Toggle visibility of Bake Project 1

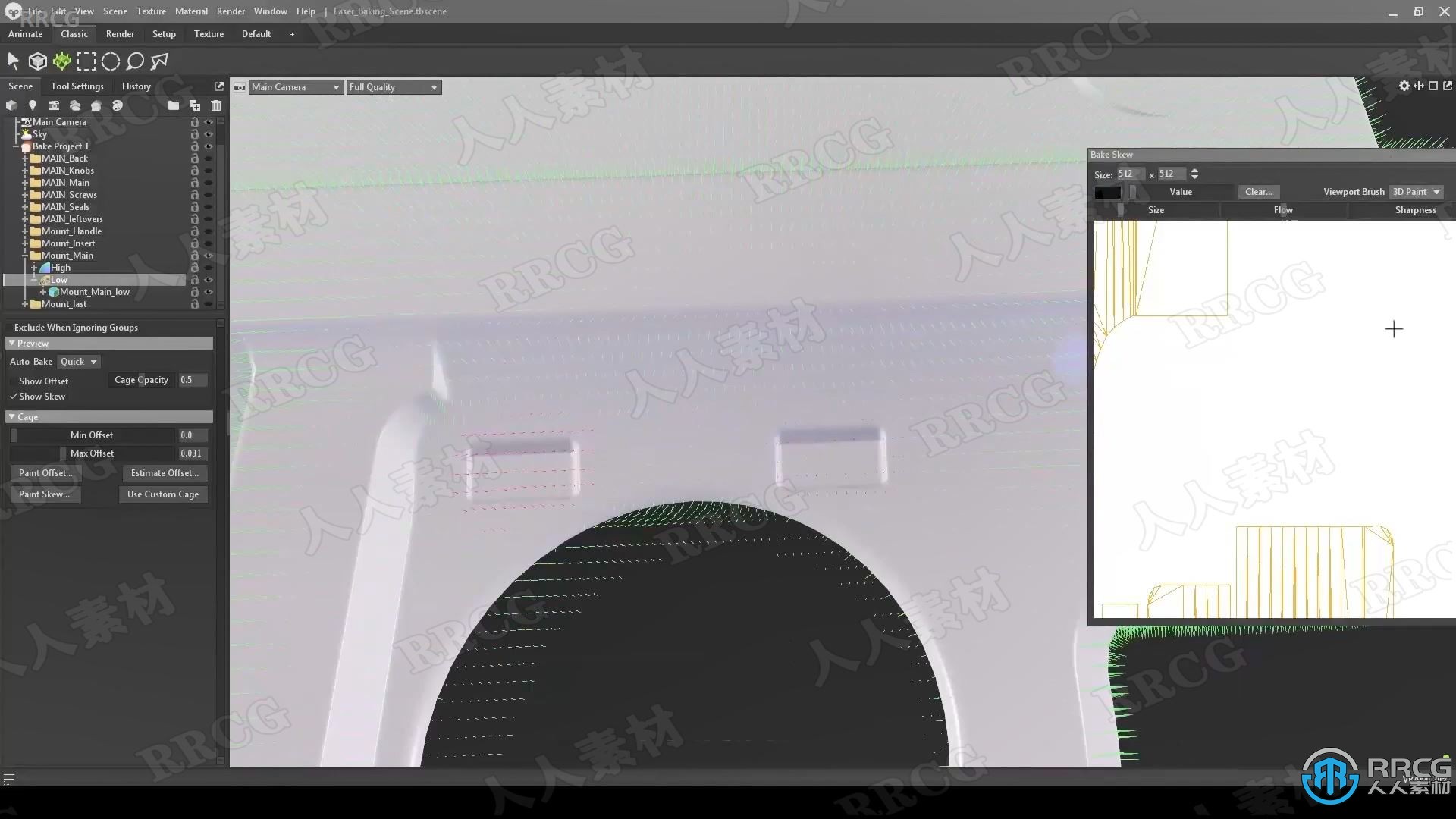[x=209, y=146]
